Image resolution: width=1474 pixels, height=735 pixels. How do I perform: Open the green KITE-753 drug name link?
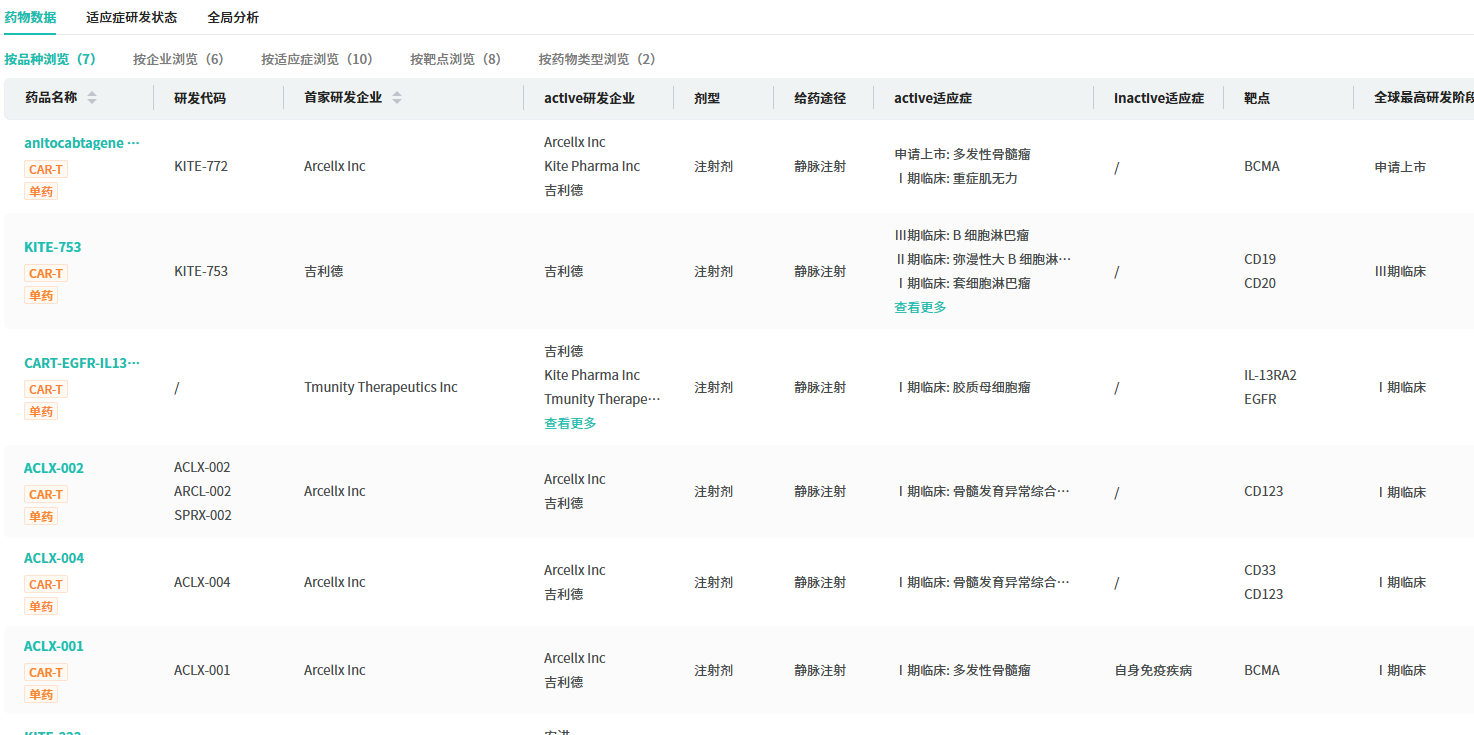coord(53,247)
